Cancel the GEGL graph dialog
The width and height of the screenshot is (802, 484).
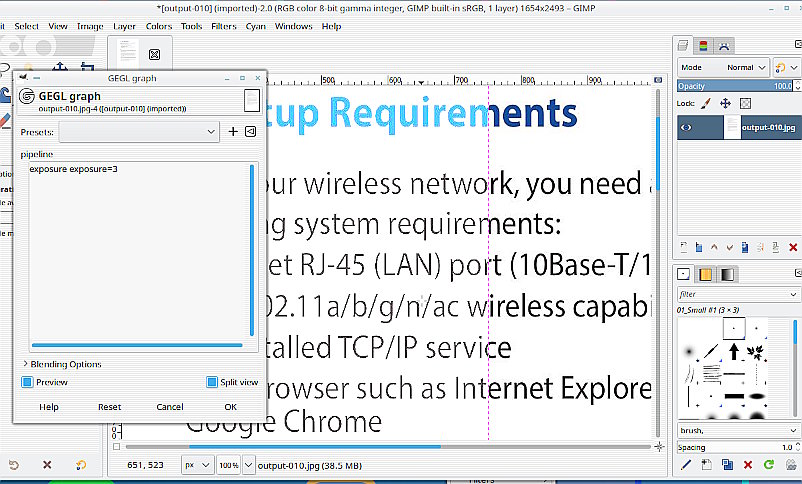pyautogui.click(x=170, y=407)
